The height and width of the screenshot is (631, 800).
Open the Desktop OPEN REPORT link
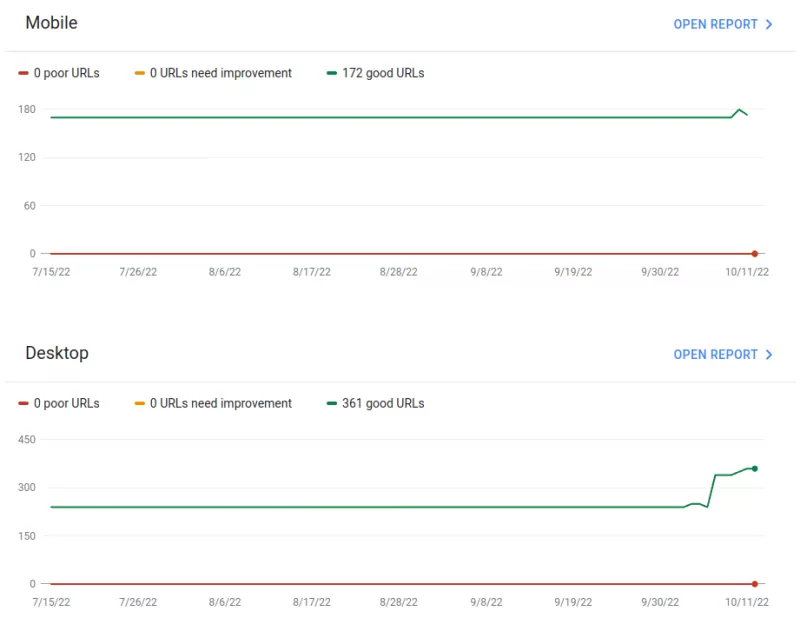(714, 354)
